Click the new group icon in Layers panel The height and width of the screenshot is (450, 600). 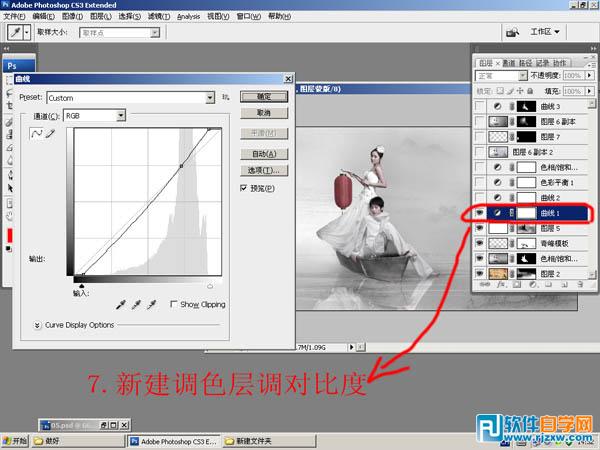[x=548, y=285]
